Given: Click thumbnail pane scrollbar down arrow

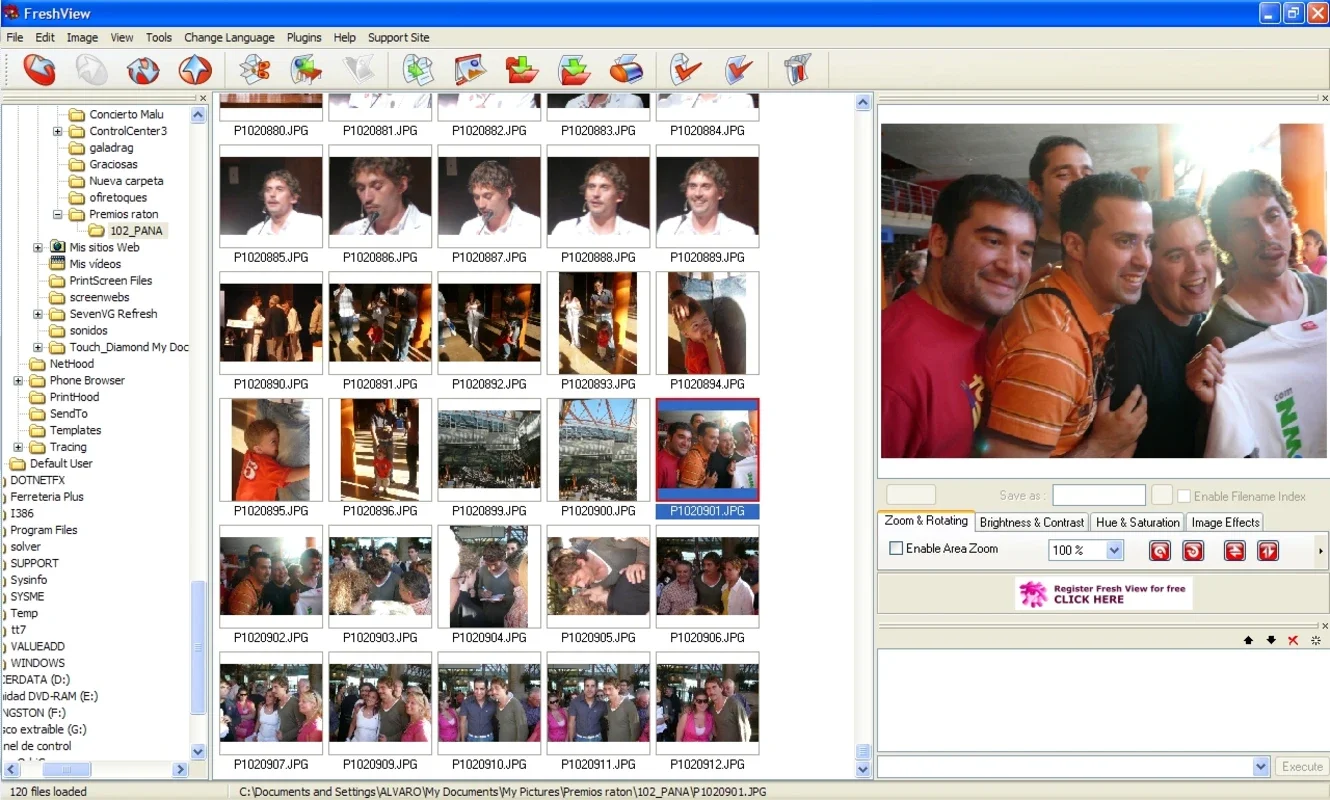Looking at the screenshot, I should [864, 770].
